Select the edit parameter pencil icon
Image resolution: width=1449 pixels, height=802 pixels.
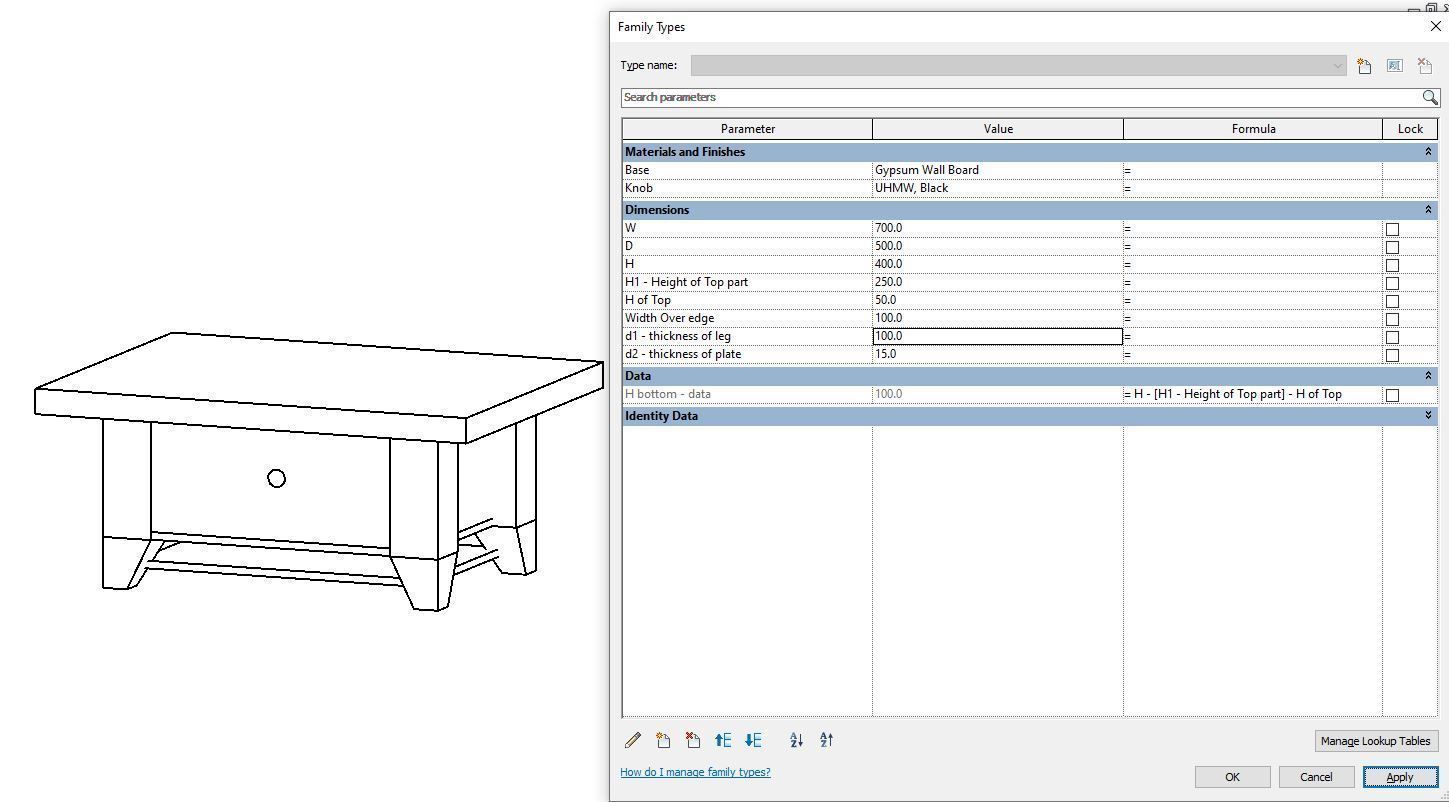pos(633,740)
